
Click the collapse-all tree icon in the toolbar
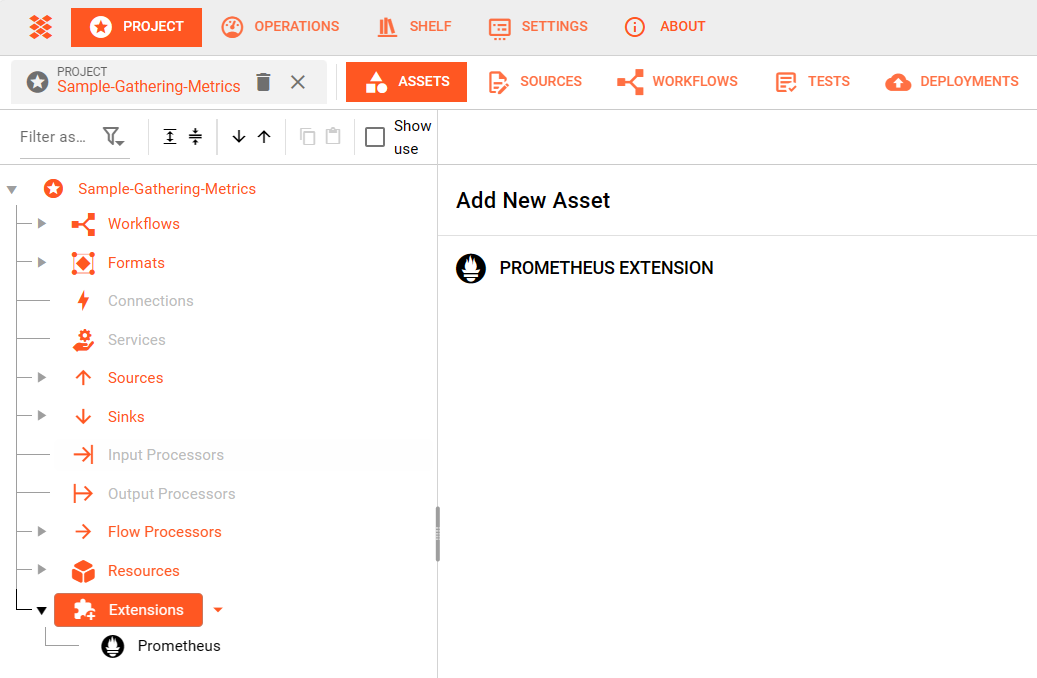pyautogui.click(x=196, y=136)
